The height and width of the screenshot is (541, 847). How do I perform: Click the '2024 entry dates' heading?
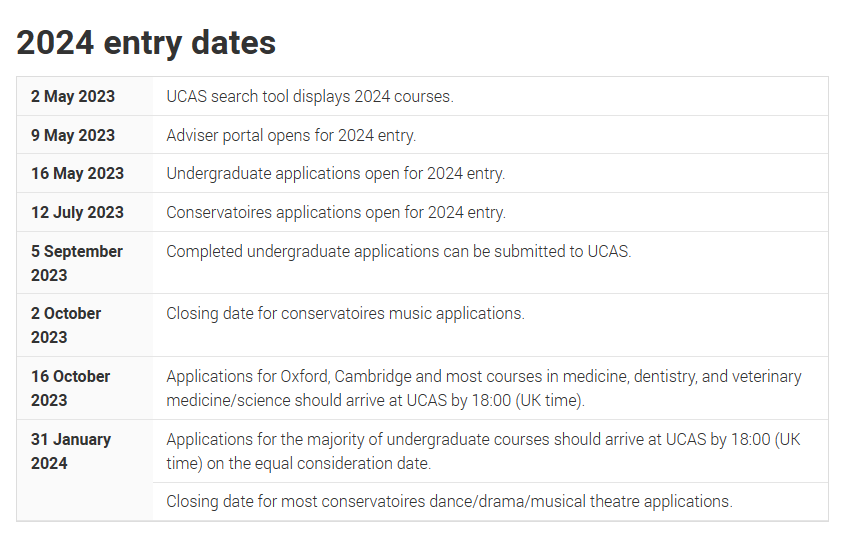146,43
